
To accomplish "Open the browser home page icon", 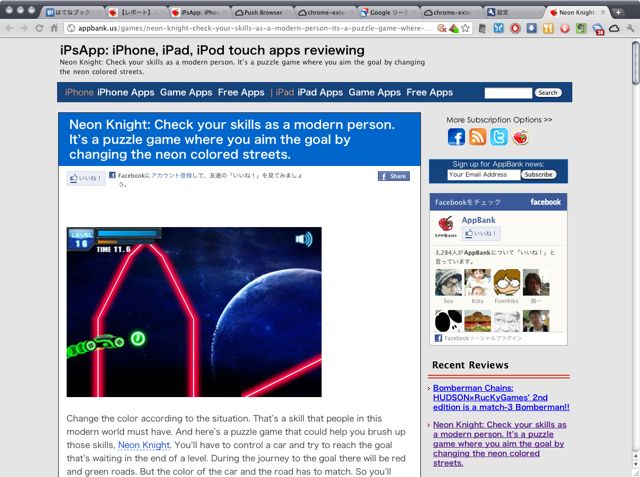I will pos(54,28).
